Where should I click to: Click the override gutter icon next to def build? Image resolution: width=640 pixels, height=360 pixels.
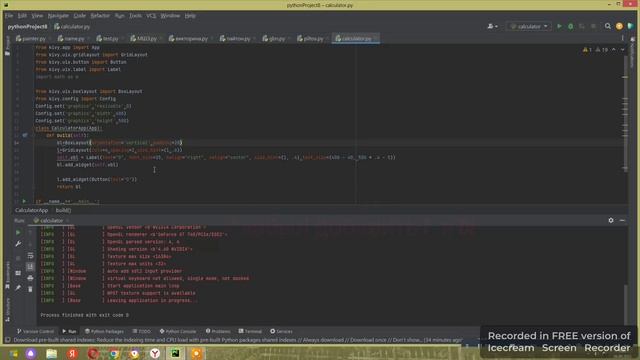tap(25, 135)
